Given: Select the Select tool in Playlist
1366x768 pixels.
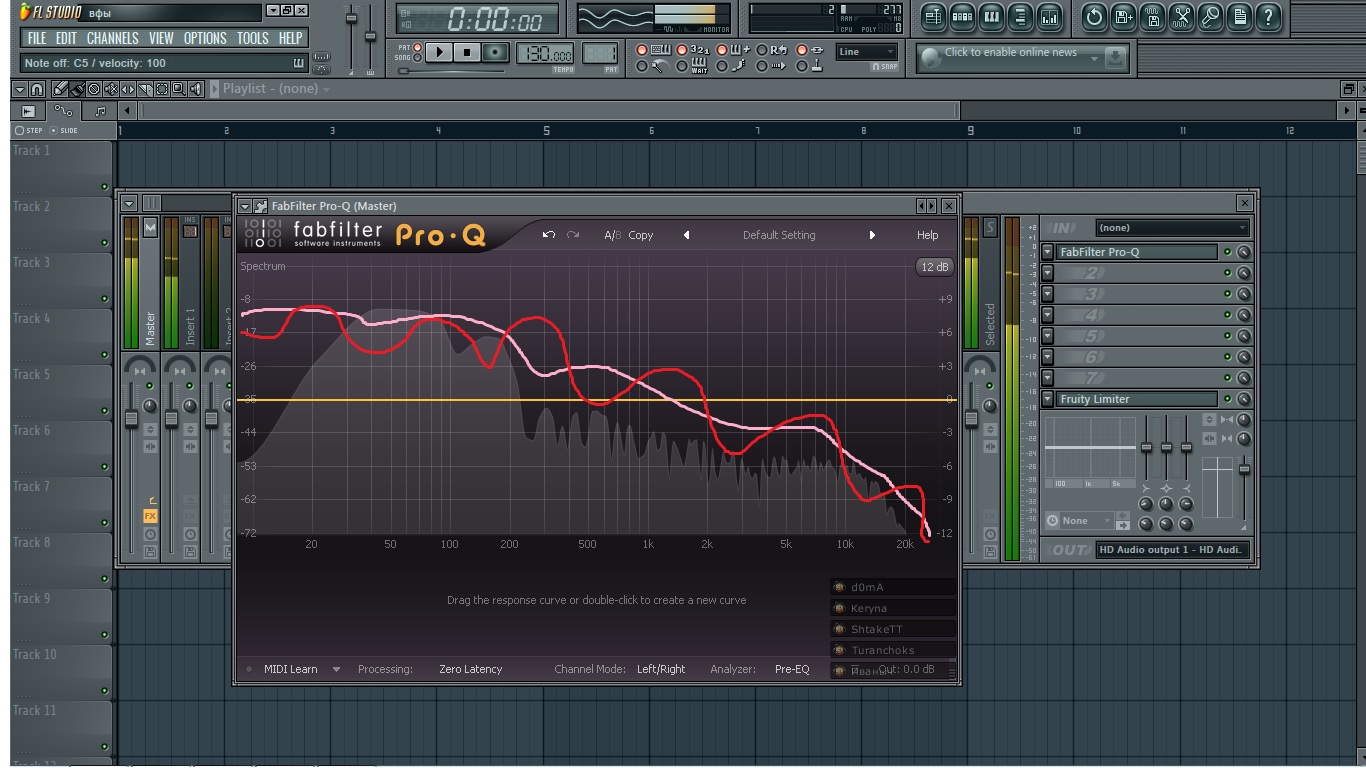Looking at the screenshot, I should click(x=162, y=89).
